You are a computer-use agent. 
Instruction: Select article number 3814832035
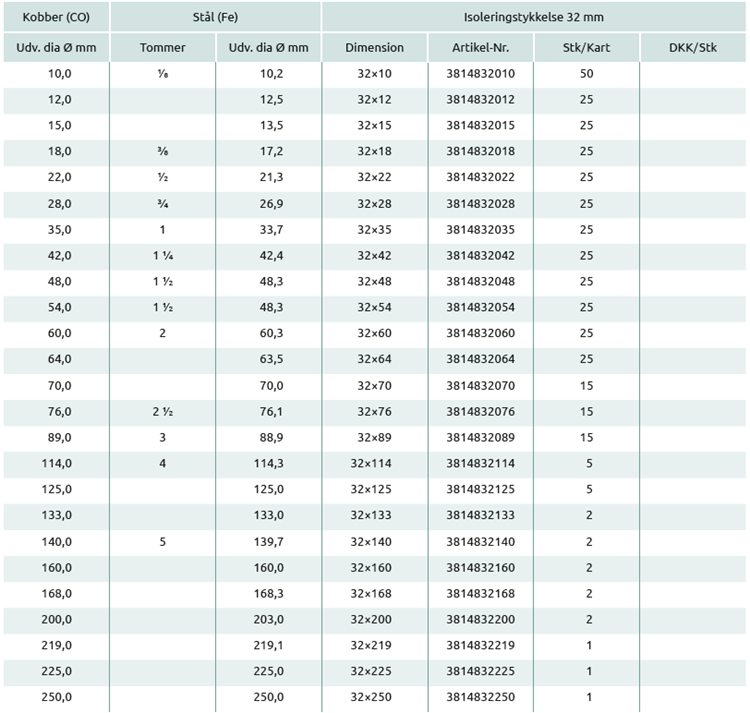pyautogui.click(x=481, y=230)
